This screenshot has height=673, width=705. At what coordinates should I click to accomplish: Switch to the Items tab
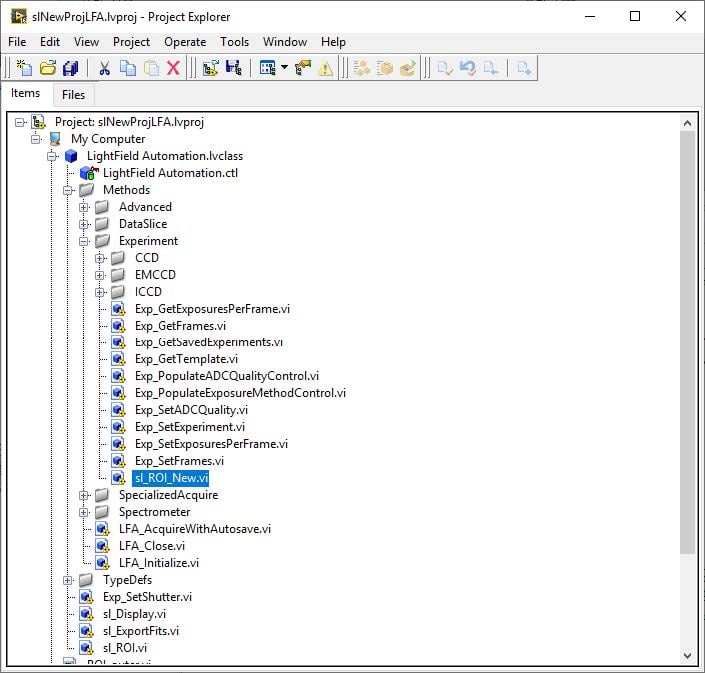click(x=26, y=93)
